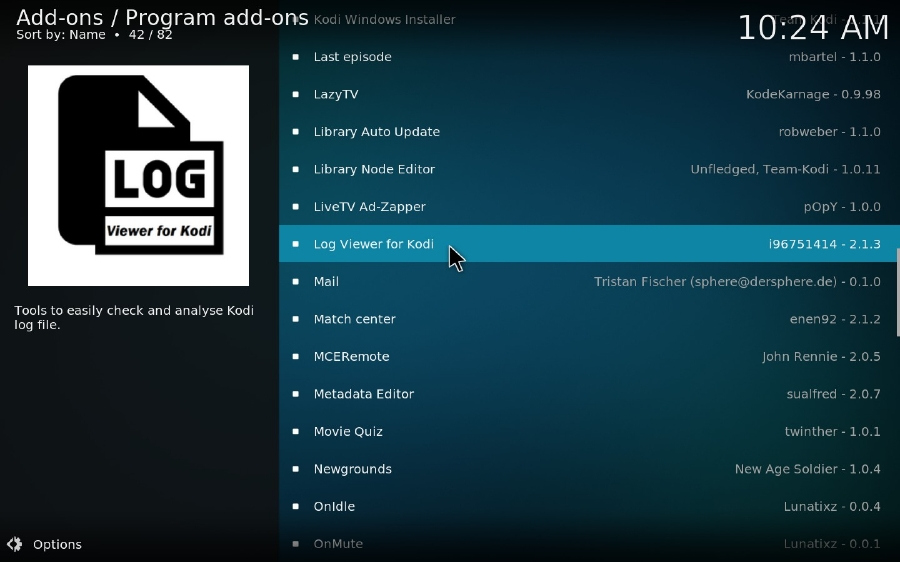Open Metadata Editor add-on
900x562 pixels.
[x=589, y=394]
